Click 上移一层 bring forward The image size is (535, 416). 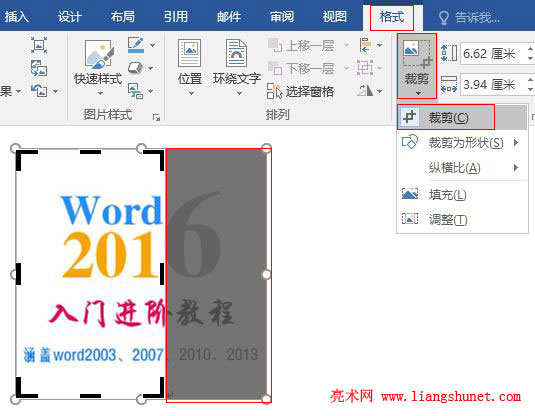coord(301,45)
